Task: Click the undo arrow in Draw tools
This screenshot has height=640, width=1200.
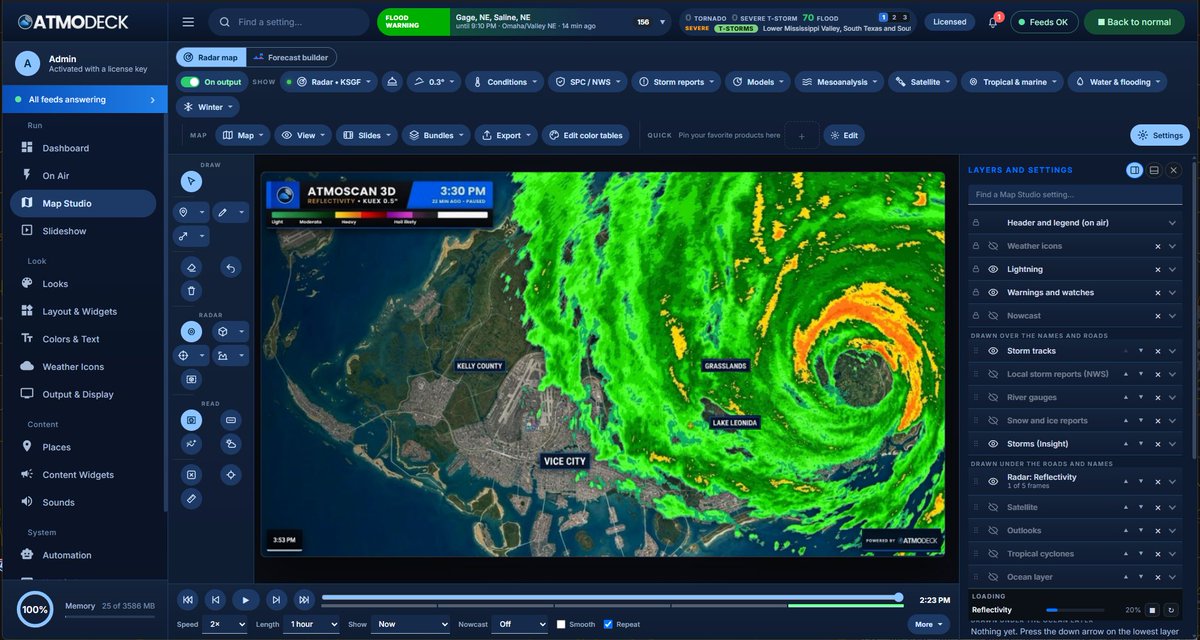Action: click(x=231, y=267)
